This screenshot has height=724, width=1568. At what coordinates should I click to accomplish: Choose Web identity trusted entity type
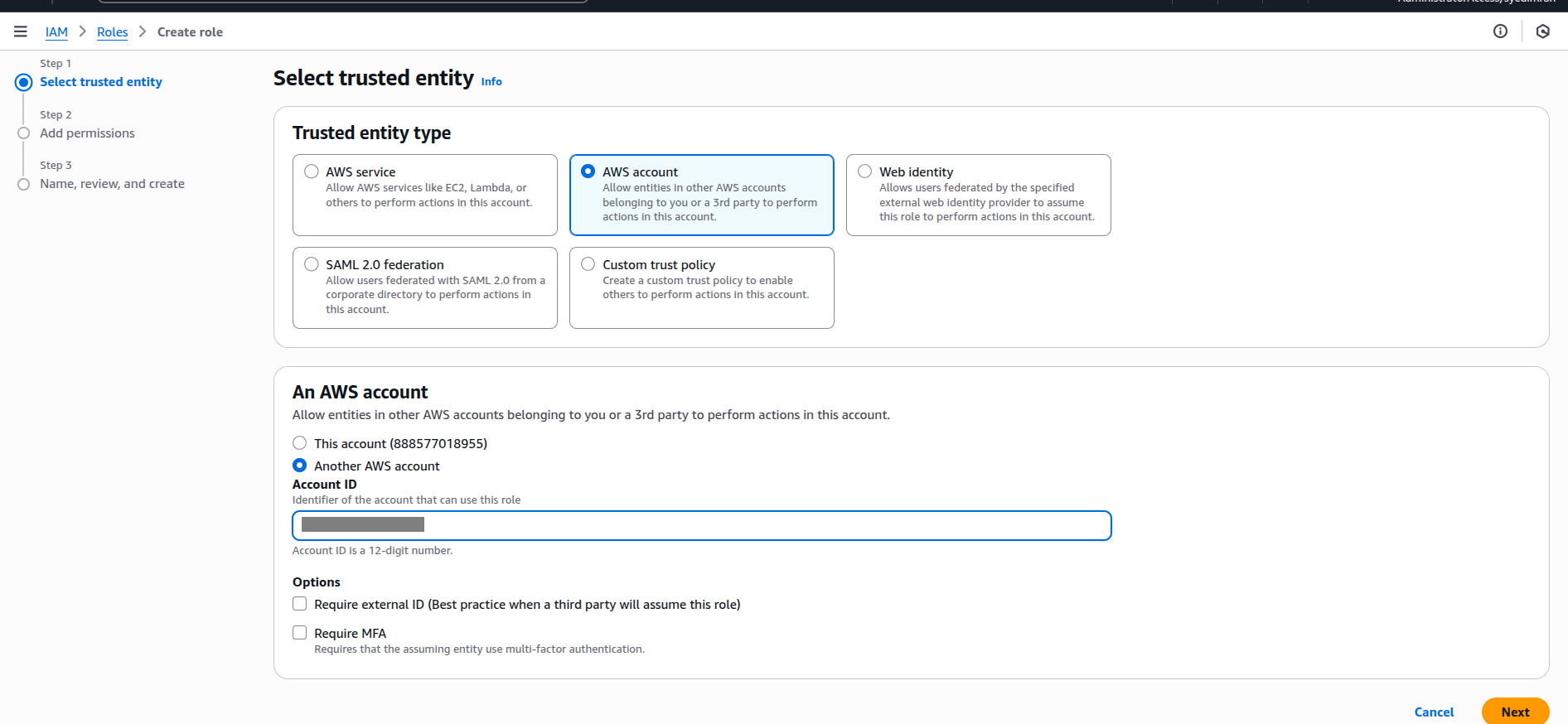[865, 171]
